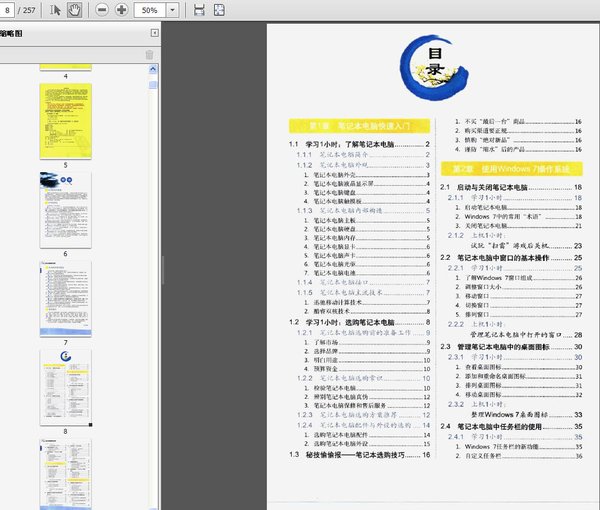Click TOC entry 1.1 学习1小时：了解笔记本电脑
This screenshot has width=600, height=510.
359,144
